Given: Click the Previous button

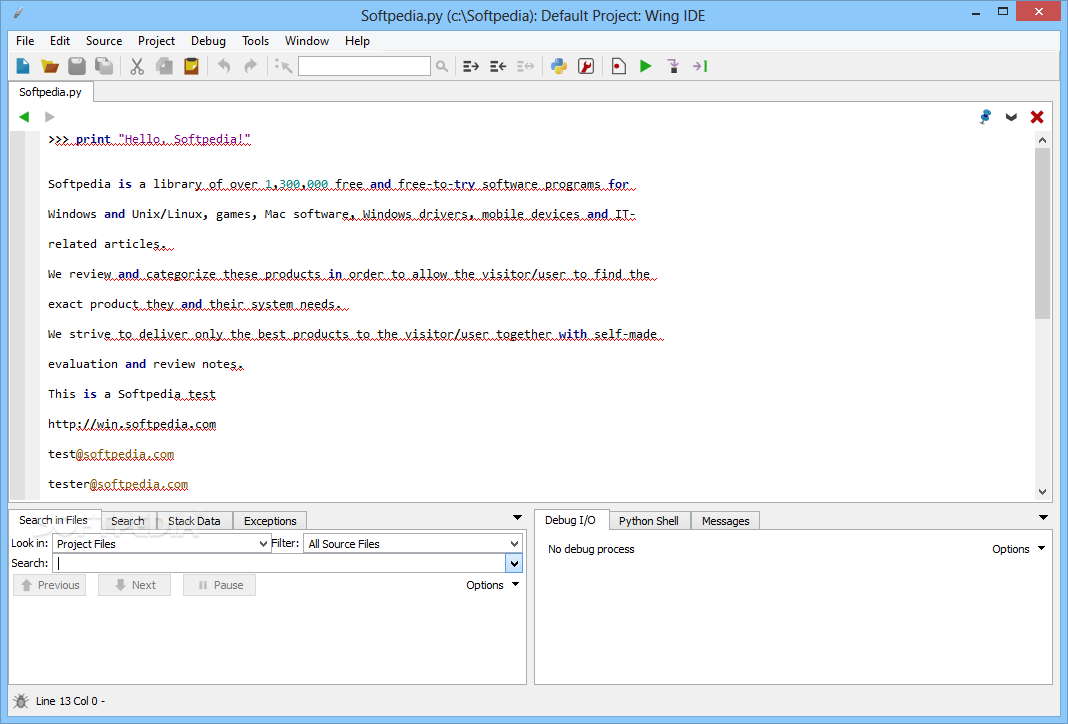Looking at the screenshot, I should [x=50, y=585].
